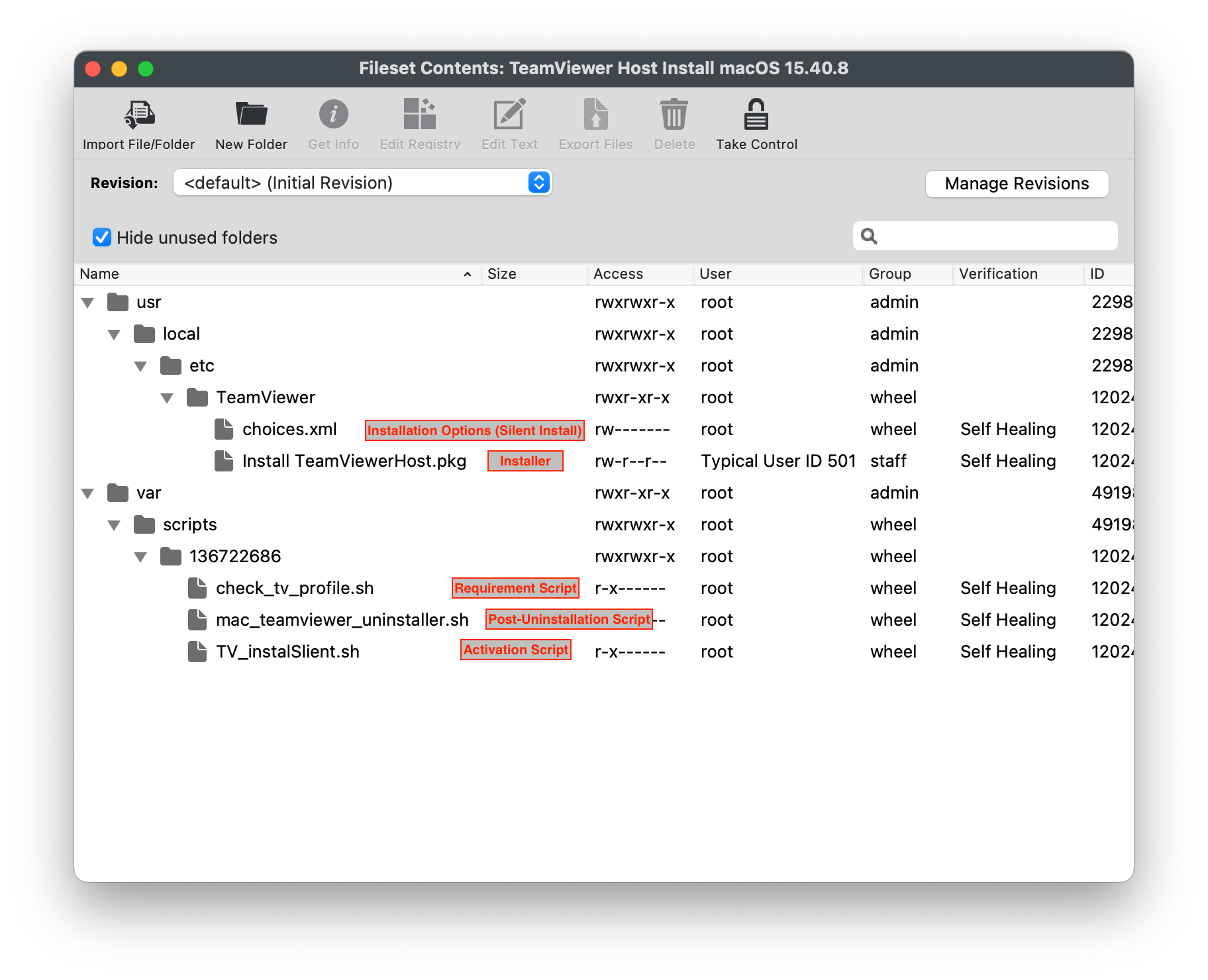The width and height of the screenshot is (1208, 980).
Task: Click in the search input field
Action: click(985, 236)
